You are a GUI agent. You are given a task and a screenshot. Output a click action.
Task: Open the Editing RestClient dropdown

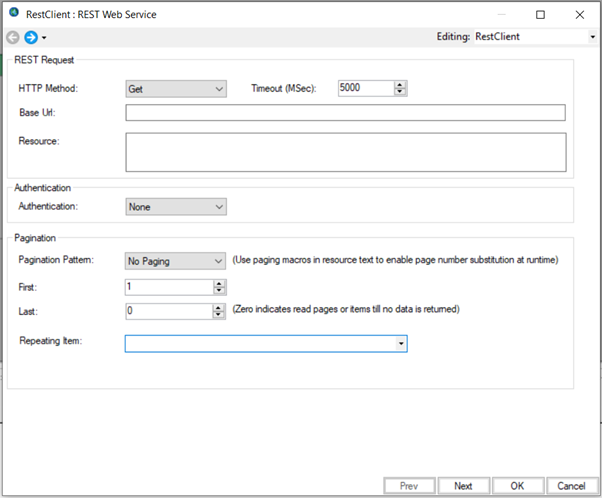coord(592,37)
